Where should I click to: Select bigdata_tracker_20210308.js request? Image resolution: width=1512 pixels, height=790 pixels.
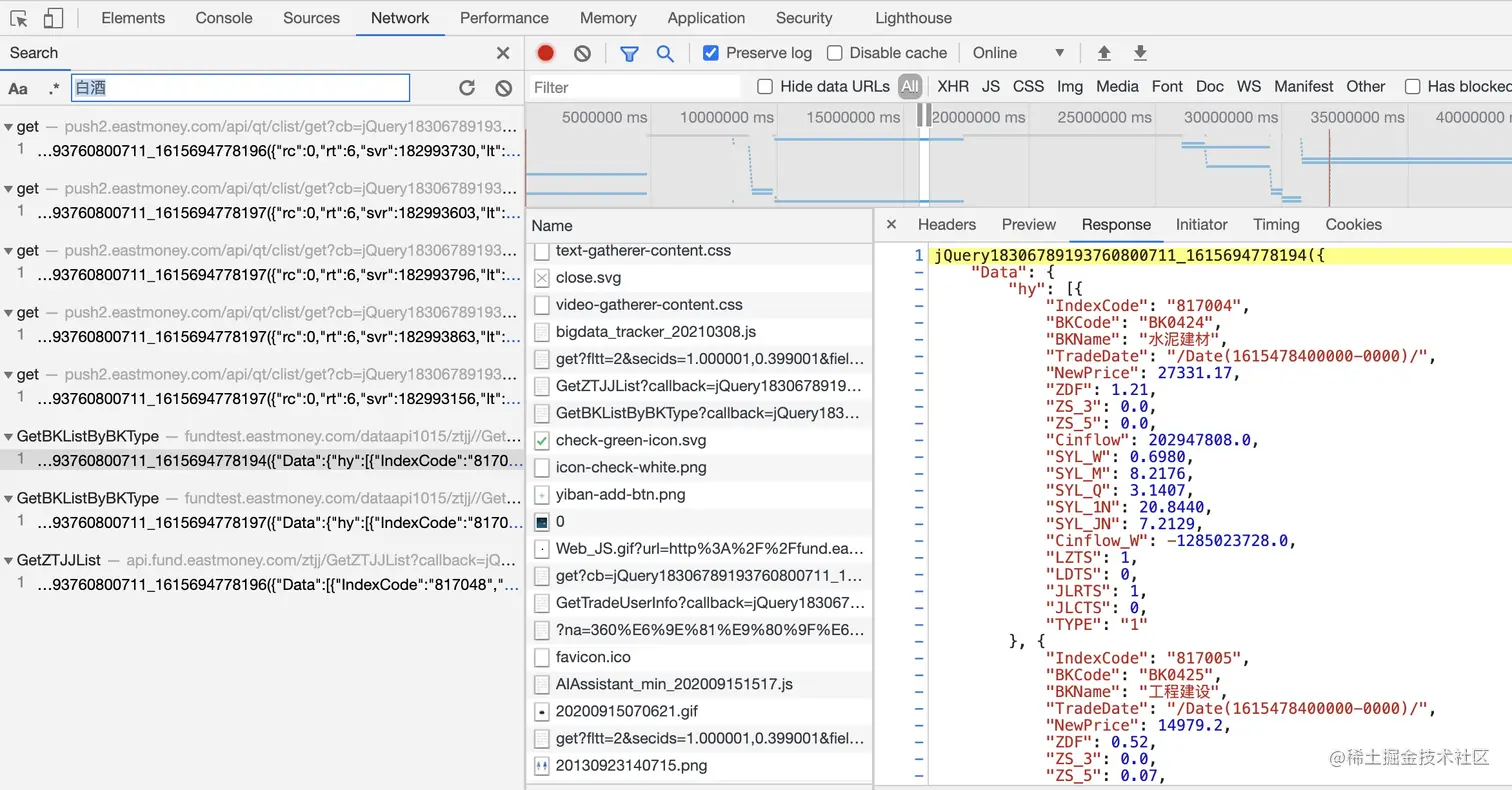(699, 331)
